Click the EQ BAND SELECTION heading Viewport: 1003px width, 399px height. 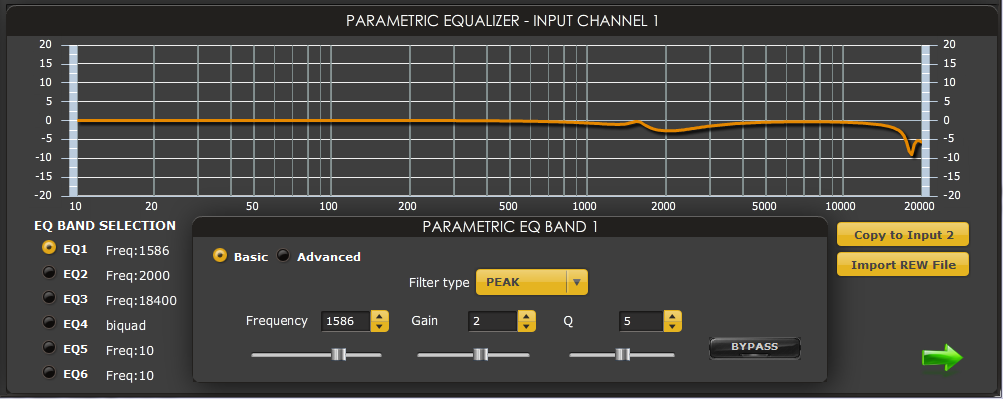tap(105, 225)
